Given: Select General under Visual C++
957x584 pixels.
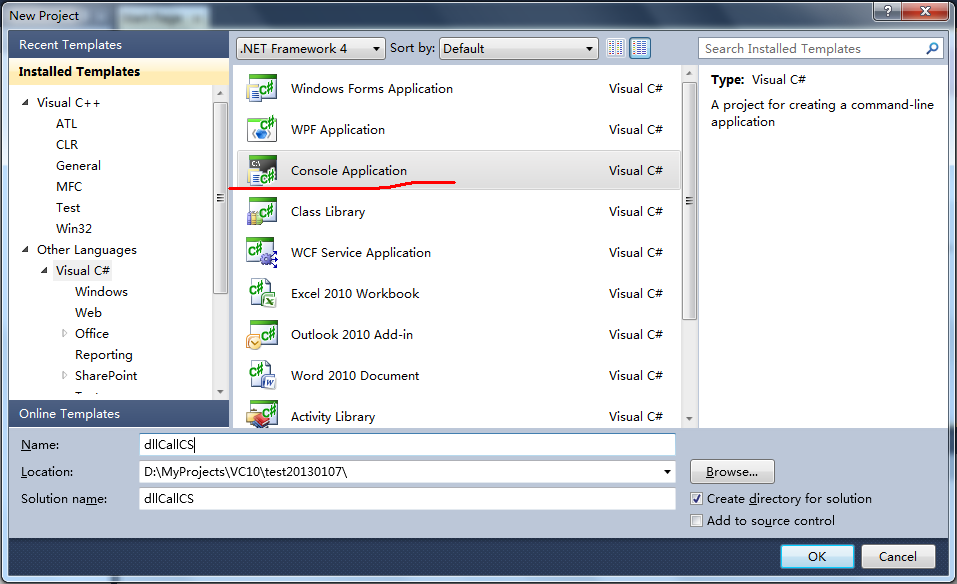Looking at the screenshot, I should tap(78, 165).
